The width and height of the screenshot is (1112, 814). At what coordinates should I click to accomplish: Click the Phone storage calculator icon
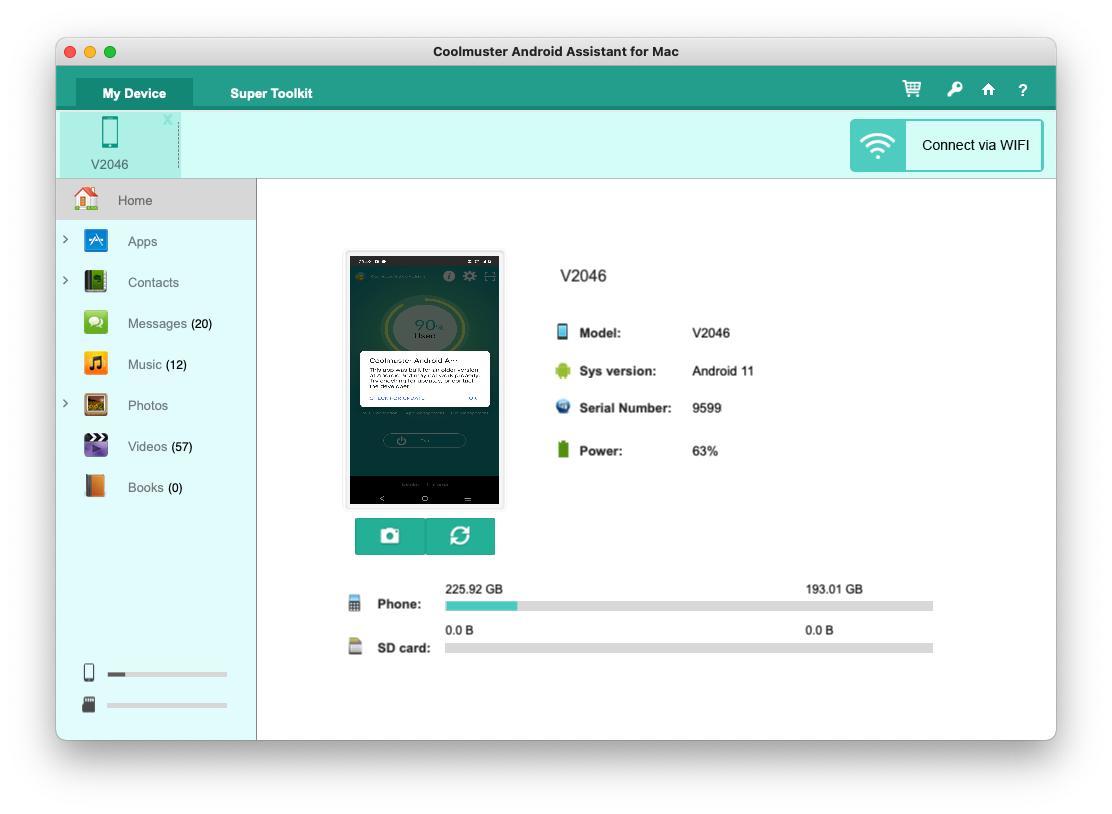tap(355, 603)
